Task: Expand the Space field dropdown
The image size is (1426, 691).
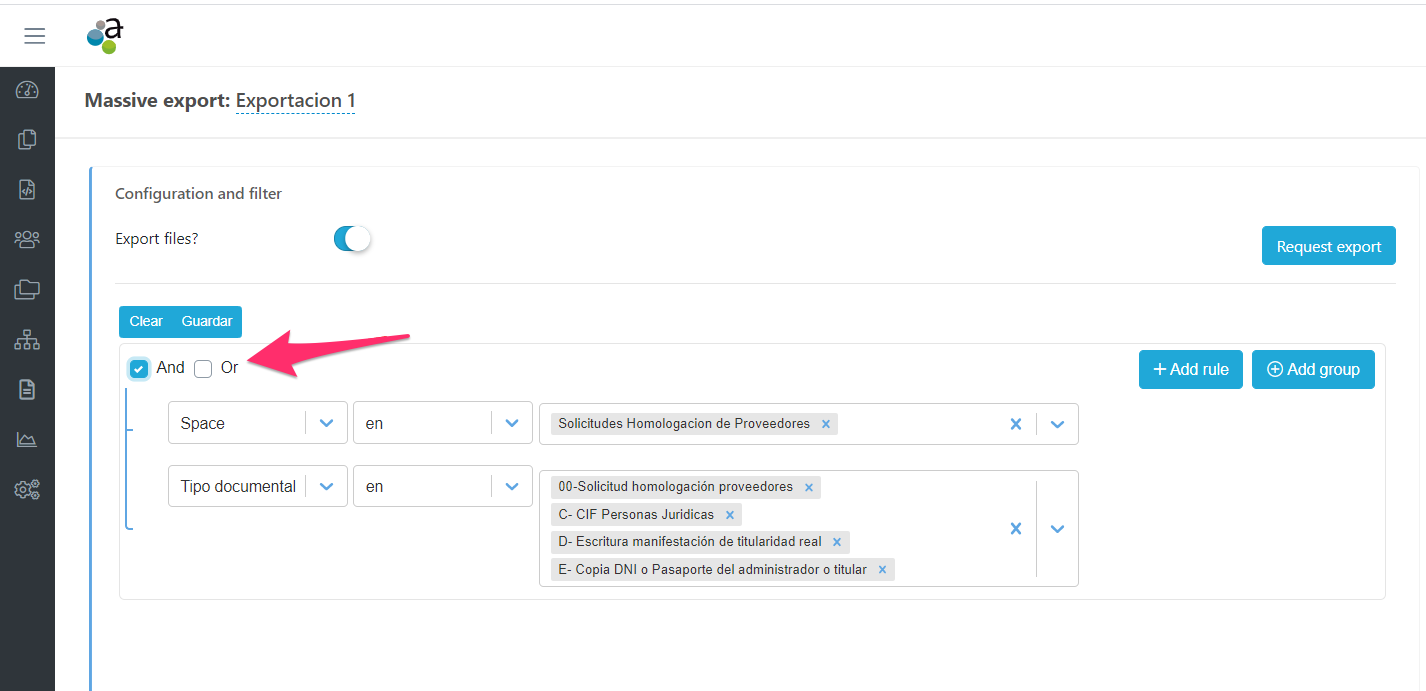Action: click(x=326, y=423)
